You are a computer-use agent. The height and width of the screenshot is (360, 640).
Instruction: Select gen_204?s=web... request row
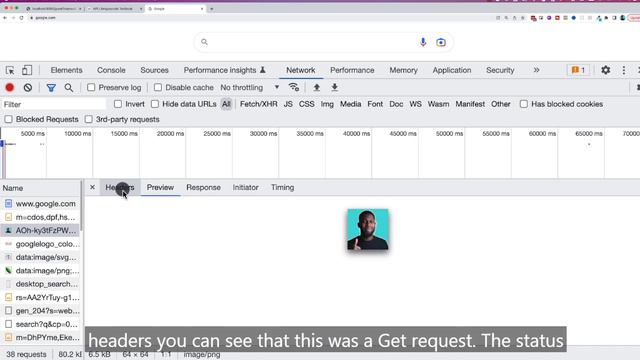click(x=40, y=311)
